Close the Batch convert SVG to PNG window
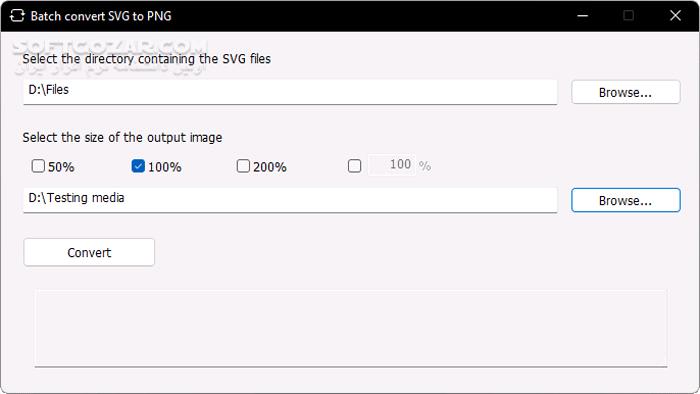The height and width of the screenshot is (394, 700). [675, 16]
